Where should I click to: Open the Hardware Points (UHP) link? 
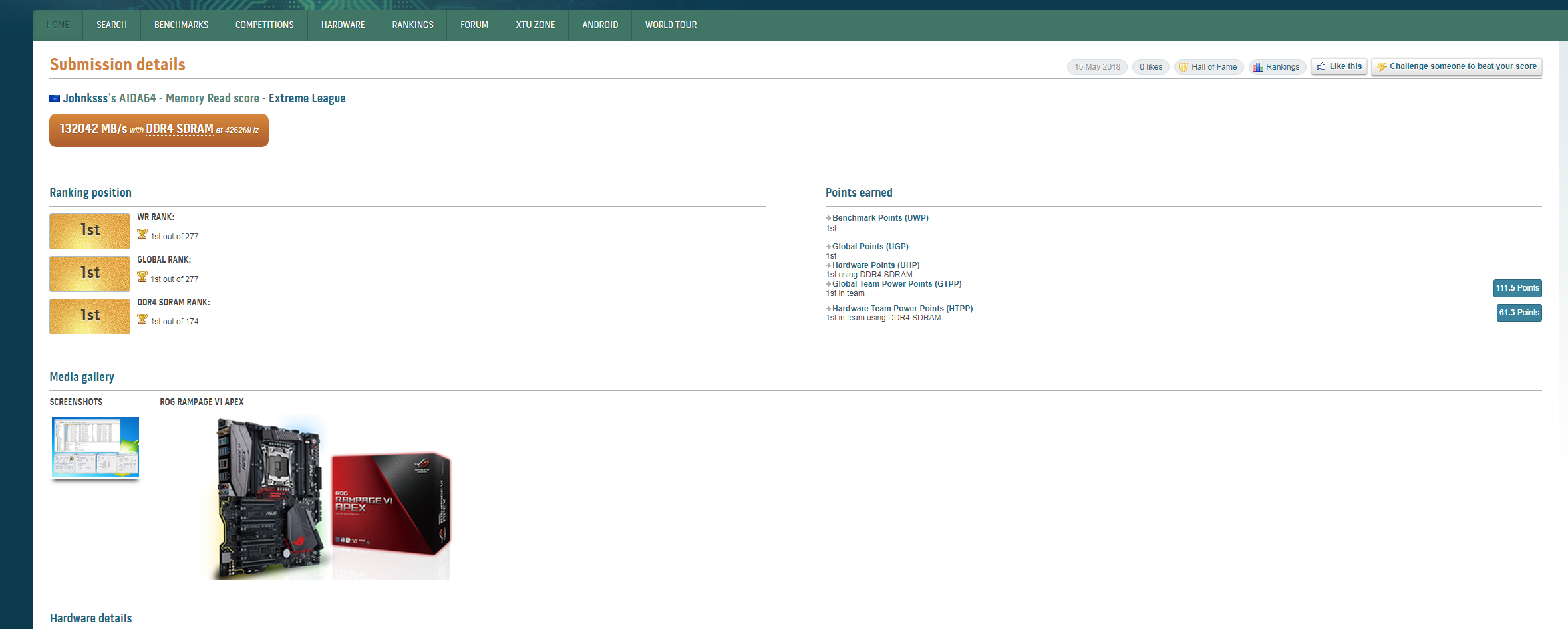click(876, 265)
